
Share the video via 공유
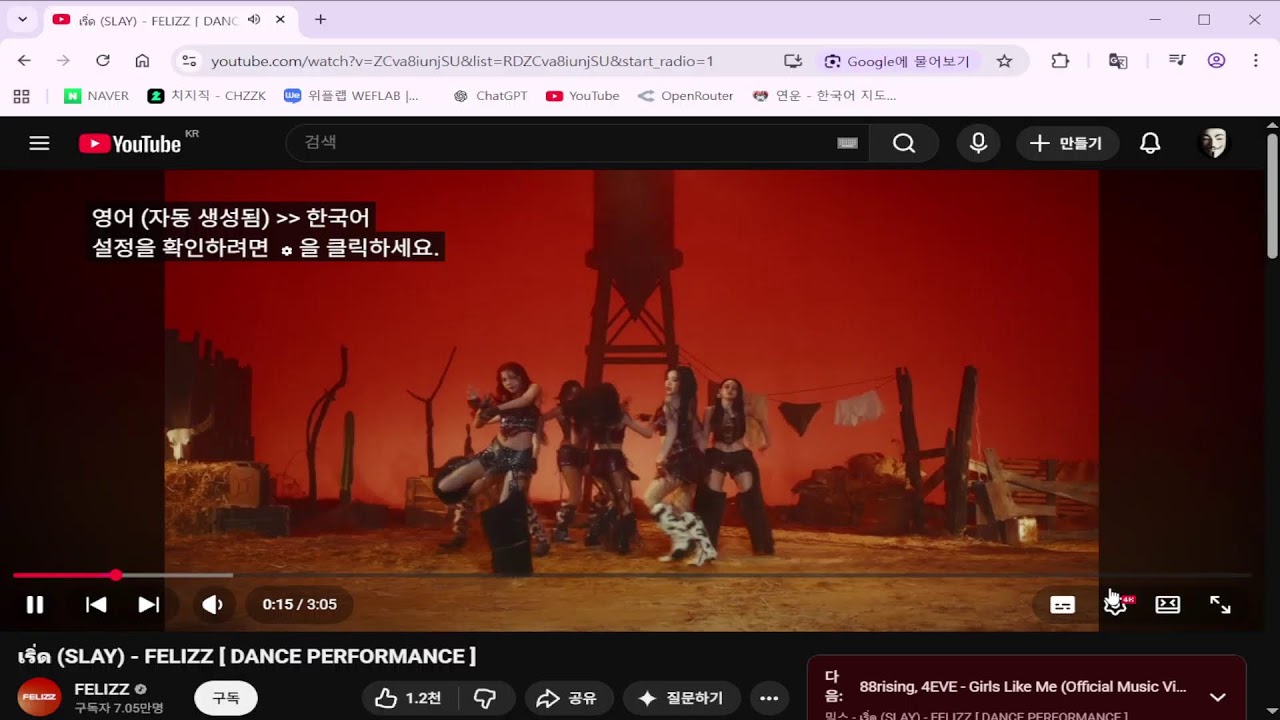[x=567, y=698]
